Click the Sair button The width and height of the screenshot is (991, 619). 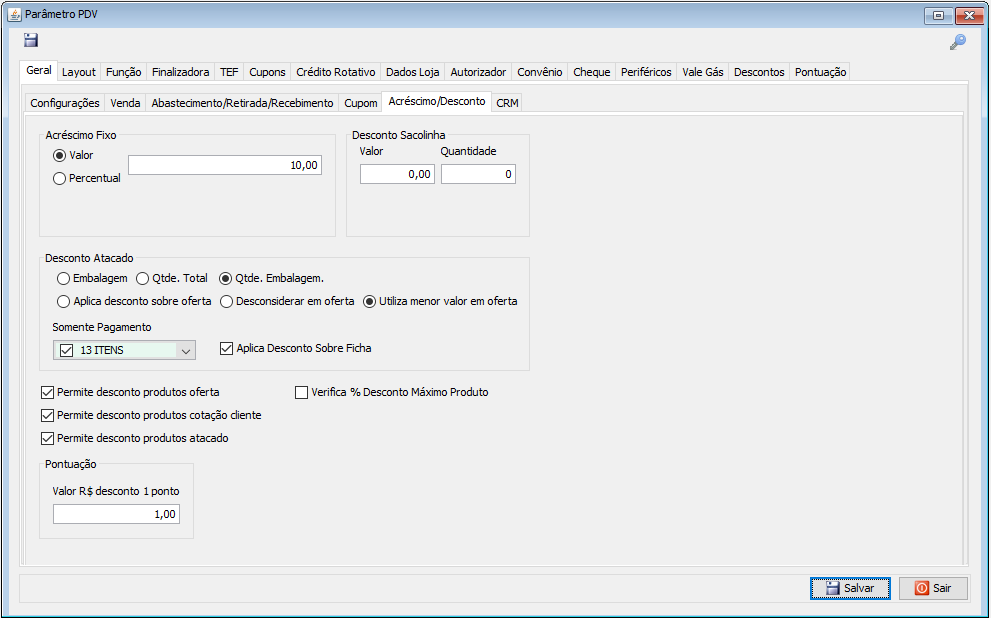coord(933,589)
